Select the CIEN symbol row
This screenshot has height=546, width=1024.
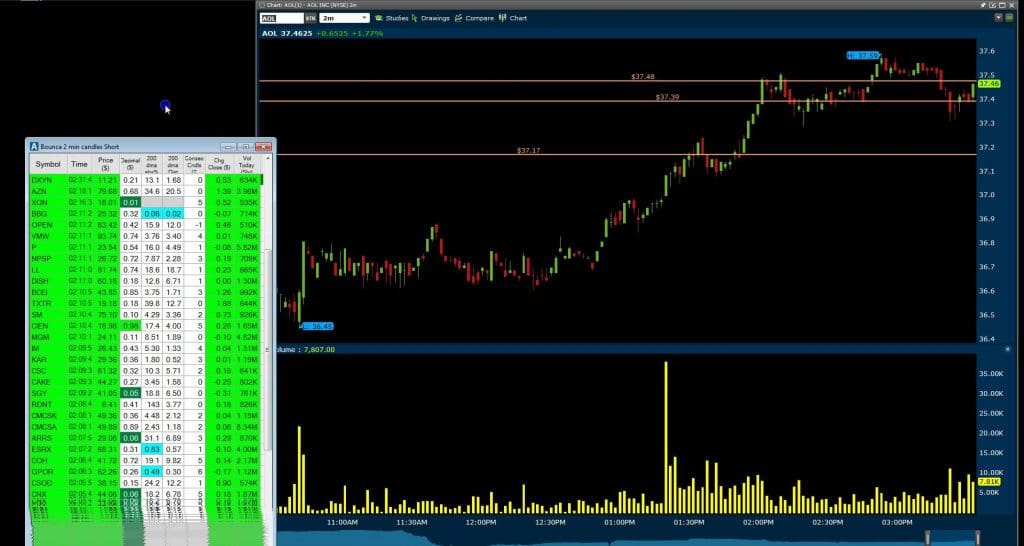[x=146, y=326]
